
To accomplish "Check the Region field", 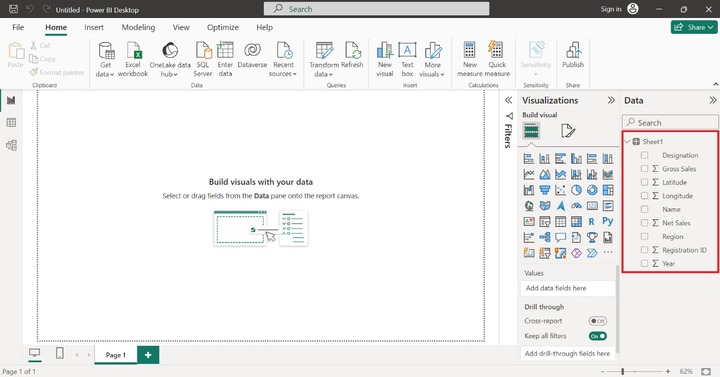I will 644,236.
